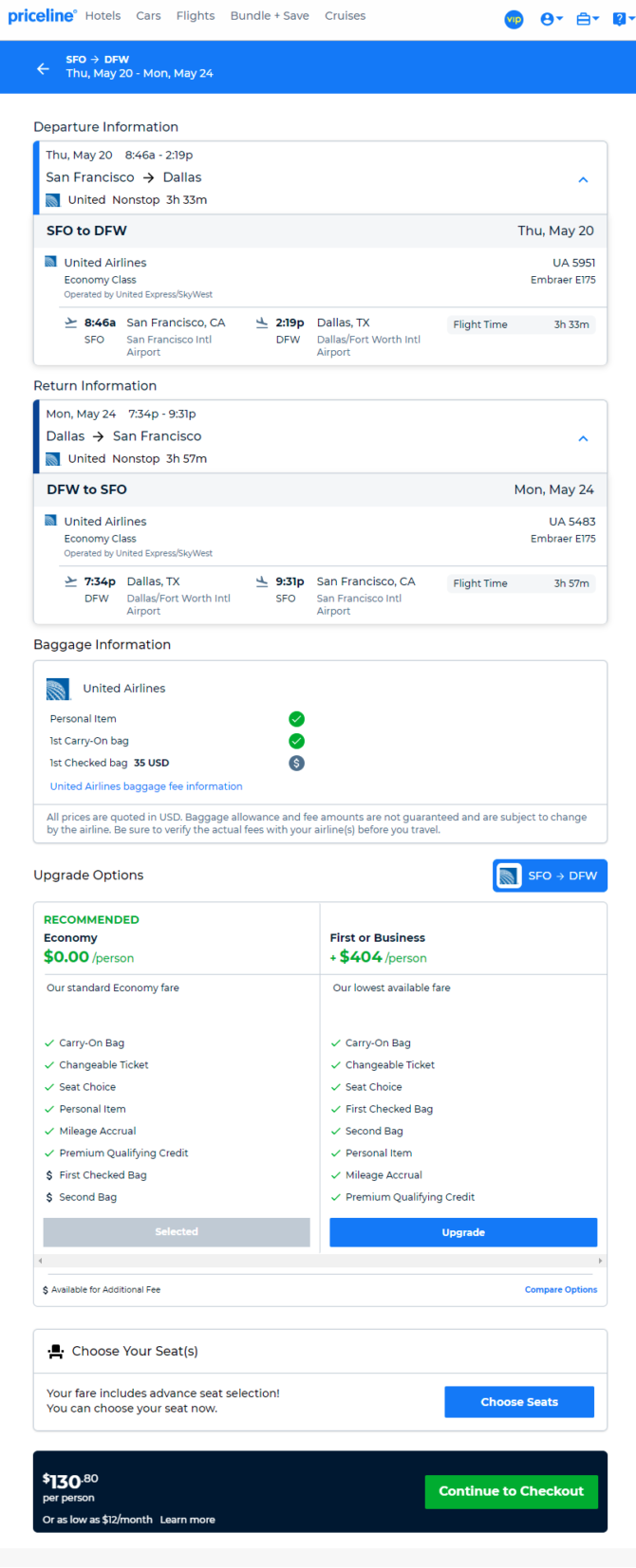Click the $130.80 per person total

coord(69,1486)
